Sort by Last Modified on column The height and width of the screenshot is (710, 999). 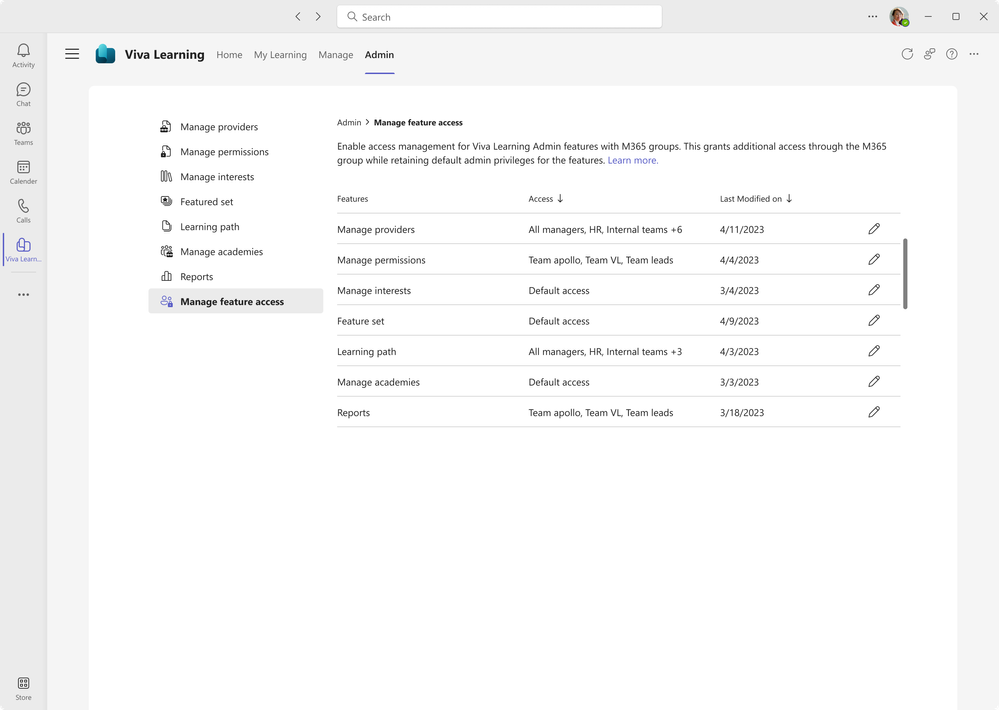point(756,199)
